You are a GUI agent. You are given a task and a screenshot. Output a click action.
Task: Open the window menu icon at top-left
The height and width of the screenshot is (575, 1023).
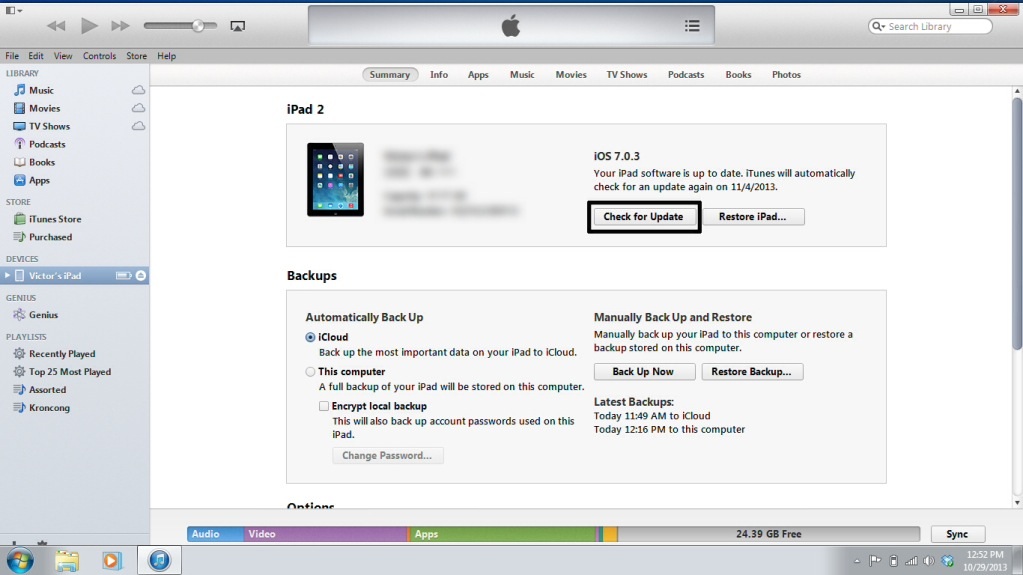click(13, 10)
